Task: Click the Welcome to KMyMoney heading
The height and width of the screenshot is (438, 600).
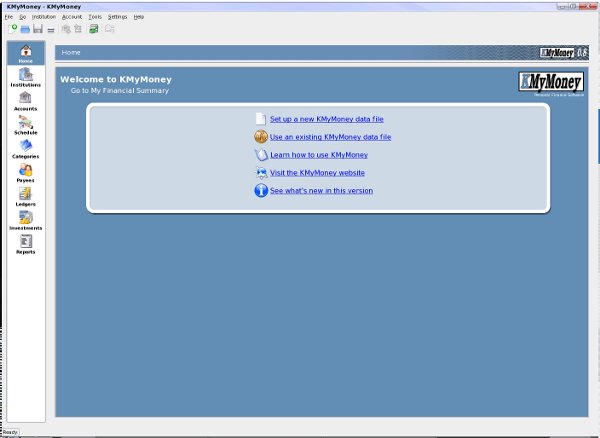Action: [116, 79]
